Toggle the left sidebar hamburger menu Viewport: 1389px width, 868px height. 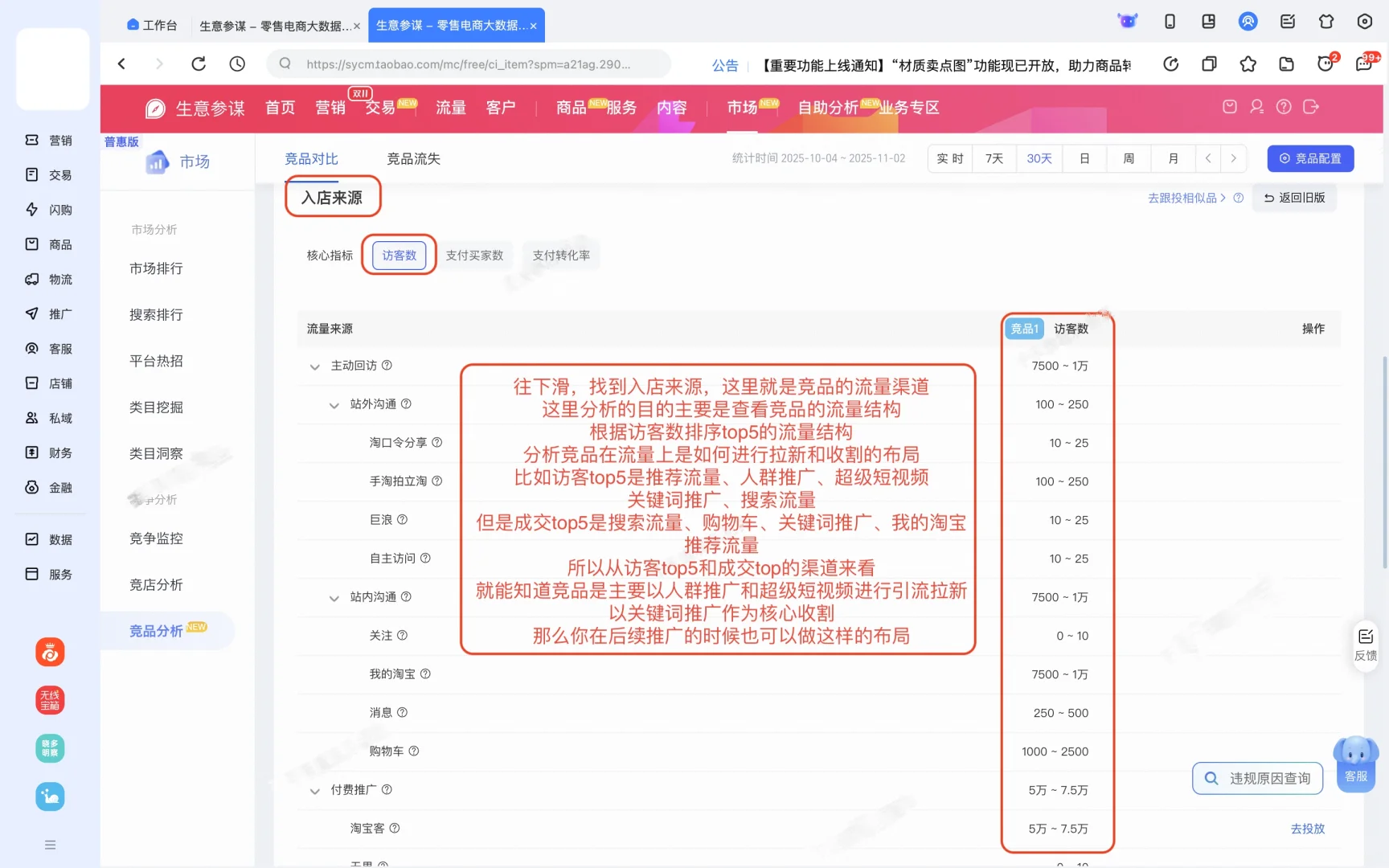point(50,845)
